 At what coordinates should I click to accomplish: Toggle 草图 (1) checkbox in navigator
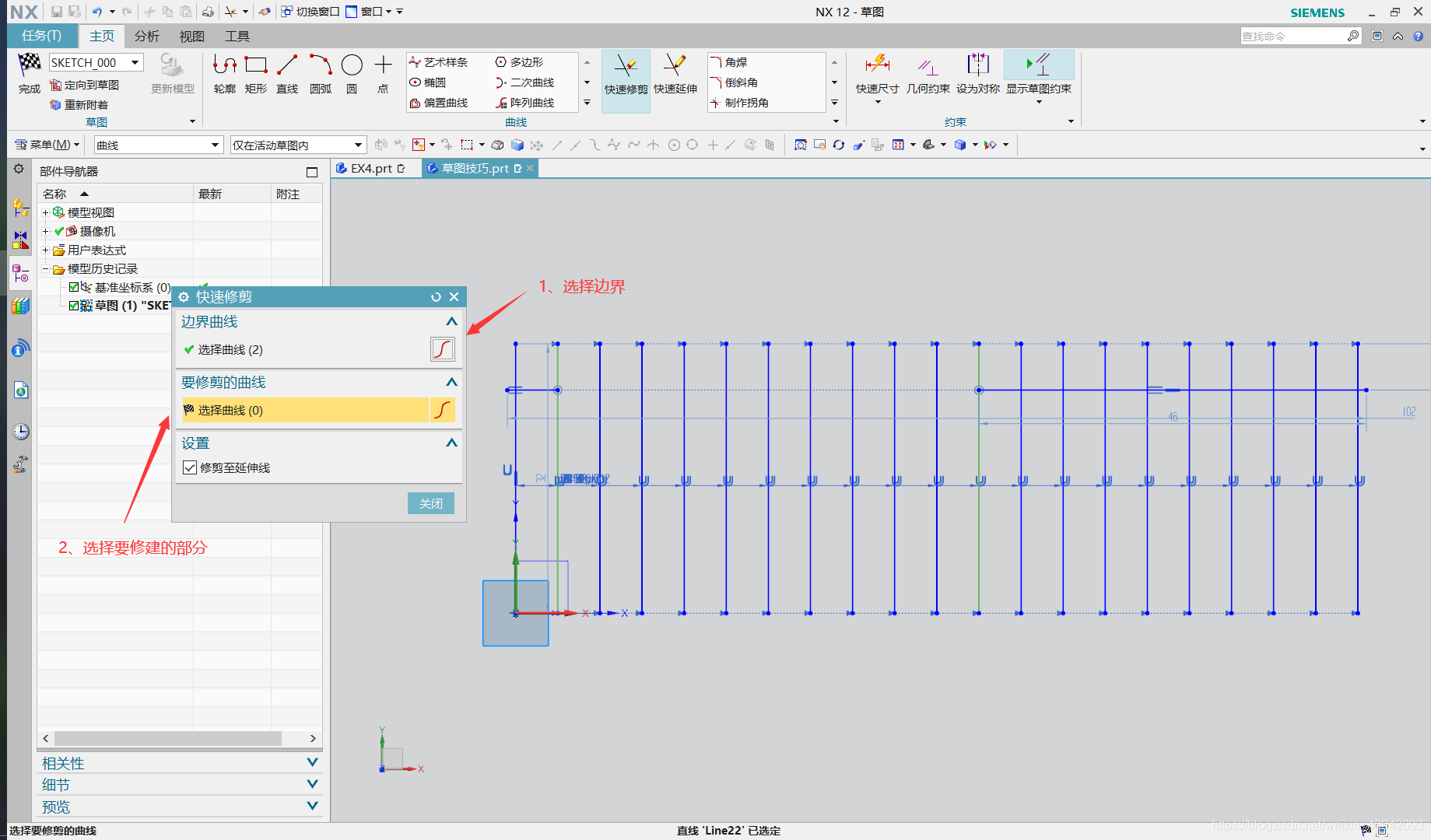tap(74, 306)
